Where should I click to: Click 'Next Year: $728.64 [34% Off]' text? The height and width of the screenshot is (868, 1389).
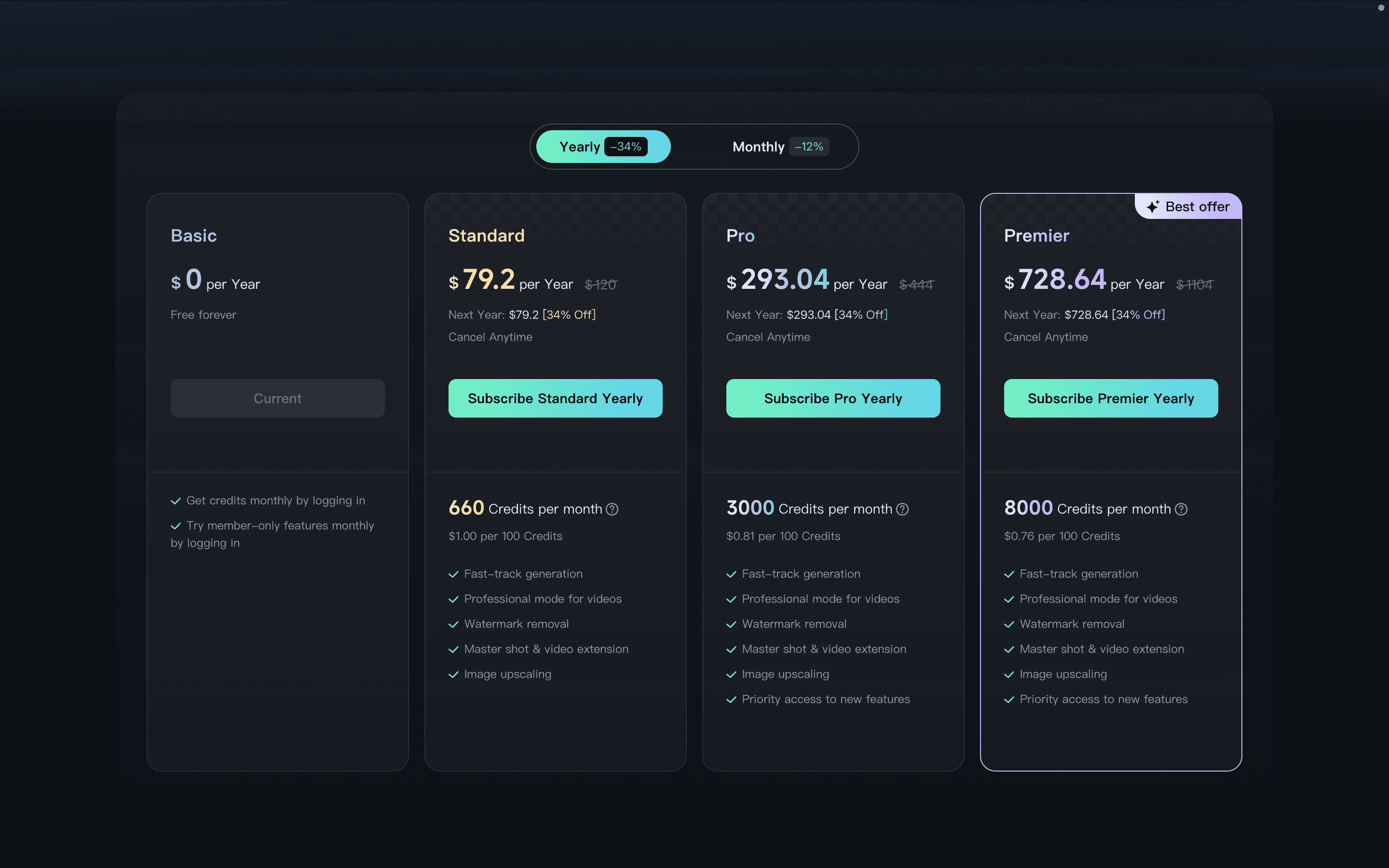[1084, 314]
